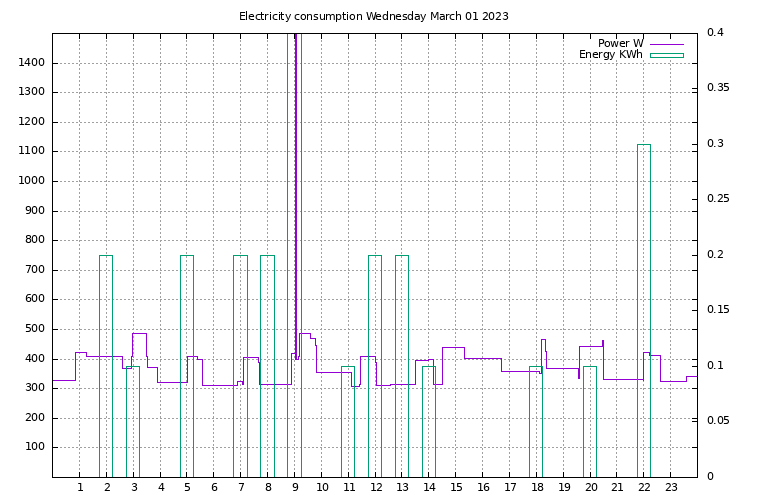Viewport: 768px width, 500px height.
Task: Click the right axis label 0.4
Action: point(716,32)
